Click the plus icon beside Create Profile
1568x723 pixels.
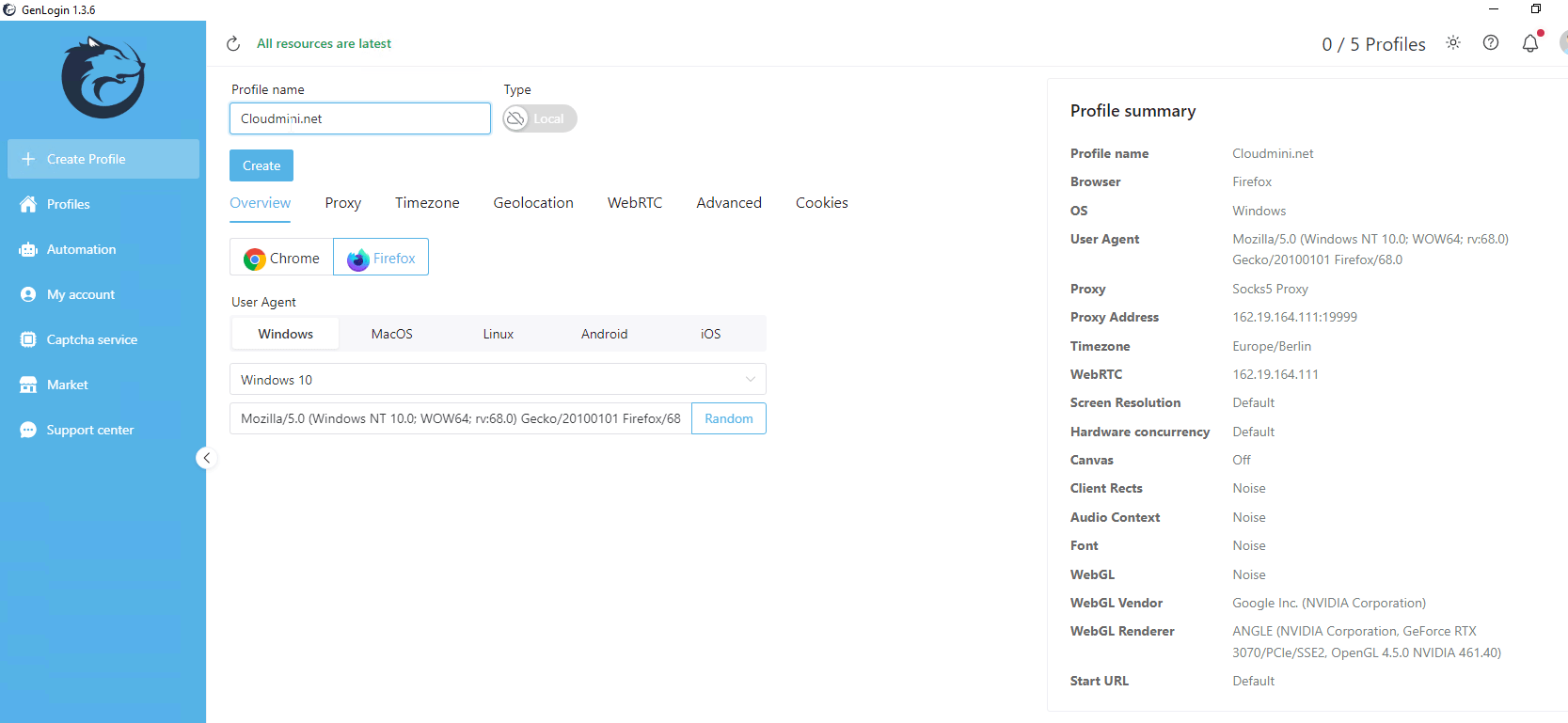[x=28, y=159]
